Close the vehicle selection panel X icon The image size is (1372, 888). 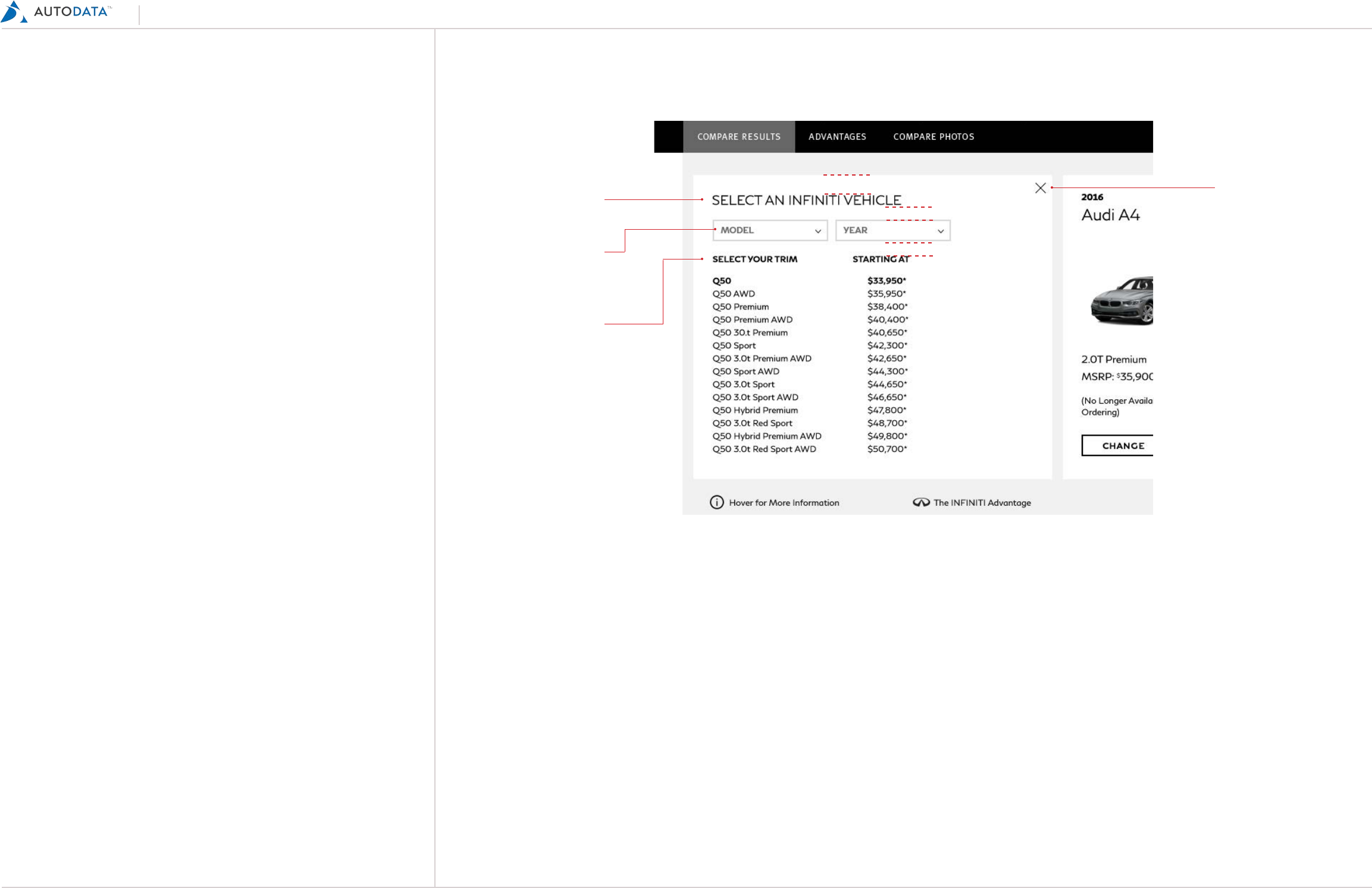[1040, 188]
